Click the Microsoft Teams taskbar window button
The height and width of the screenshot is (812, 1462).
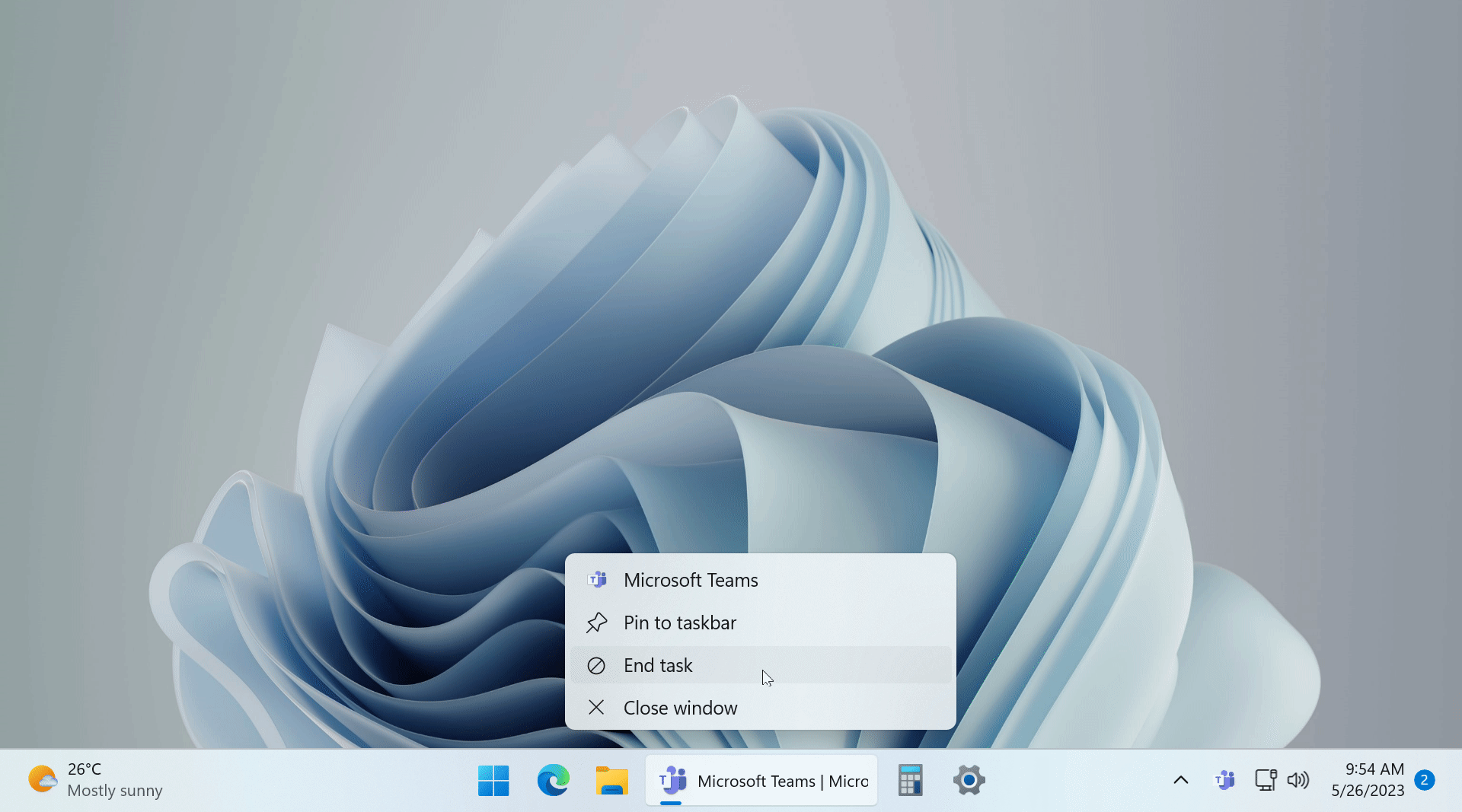[x=761, y=781]
